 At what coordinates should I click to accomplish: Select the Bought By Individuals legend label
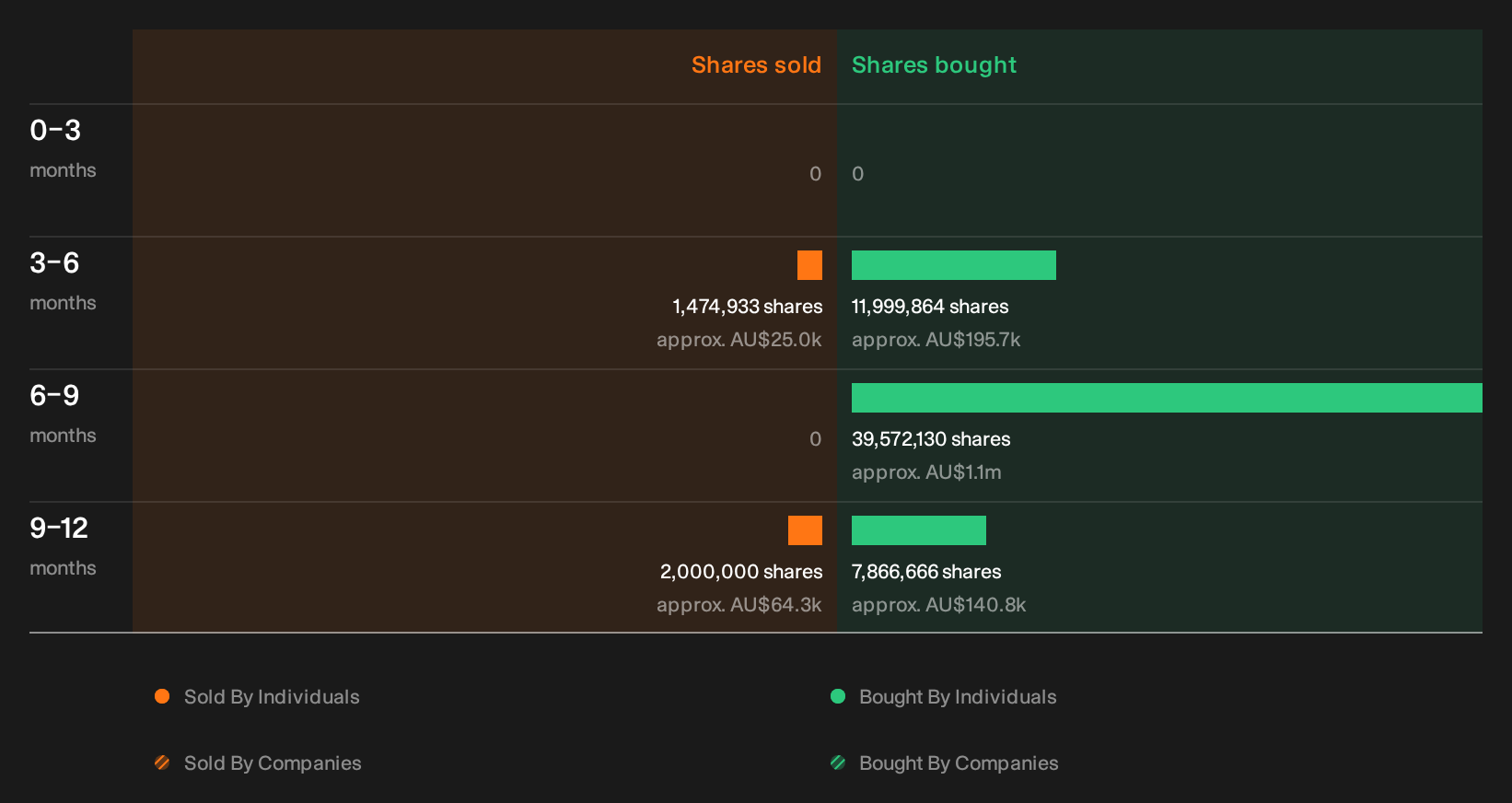958,697
